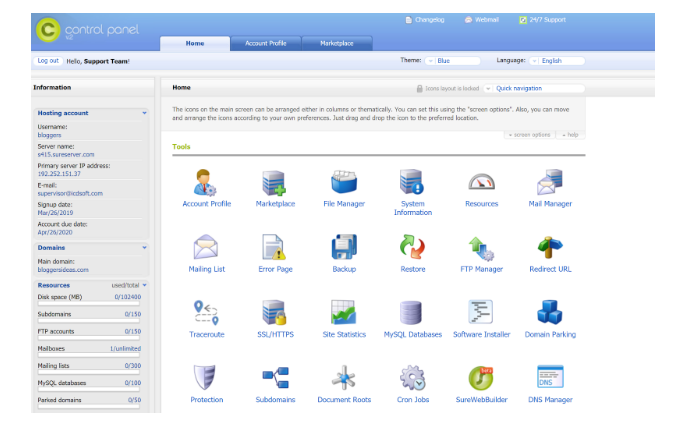
Task: Click the supervisor email address link
Action: click(x=70, y=193)
